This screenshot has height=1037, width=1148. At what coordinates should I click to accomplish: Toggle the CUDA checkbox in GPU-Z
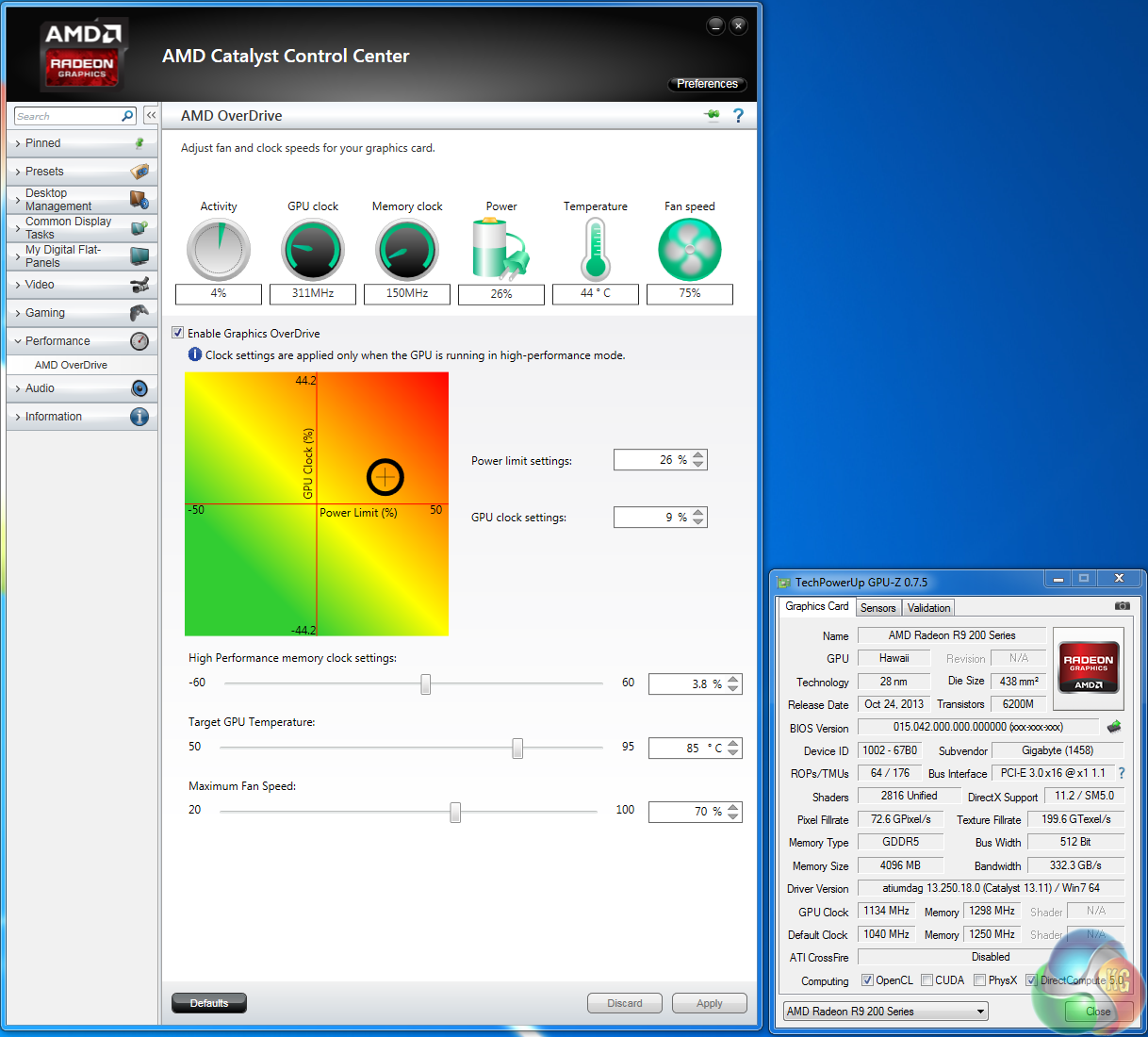click(x=927, y=980)
